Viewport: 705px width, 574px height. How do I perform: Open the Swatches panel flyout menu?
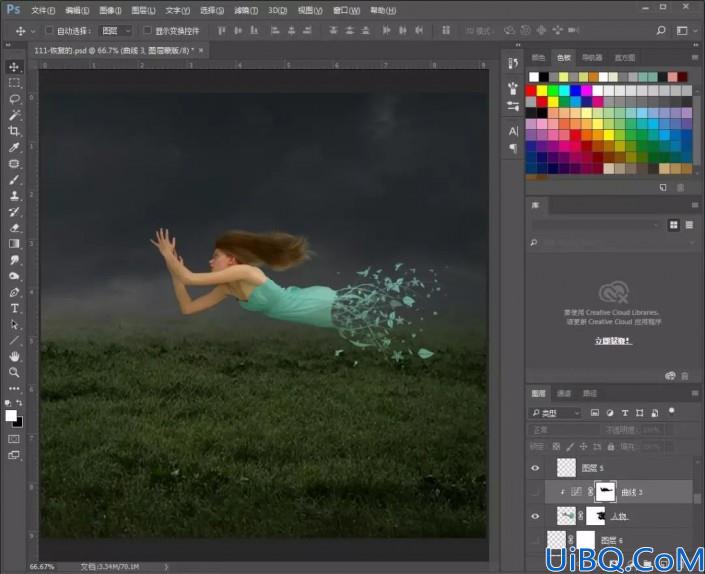coord(695,58)
